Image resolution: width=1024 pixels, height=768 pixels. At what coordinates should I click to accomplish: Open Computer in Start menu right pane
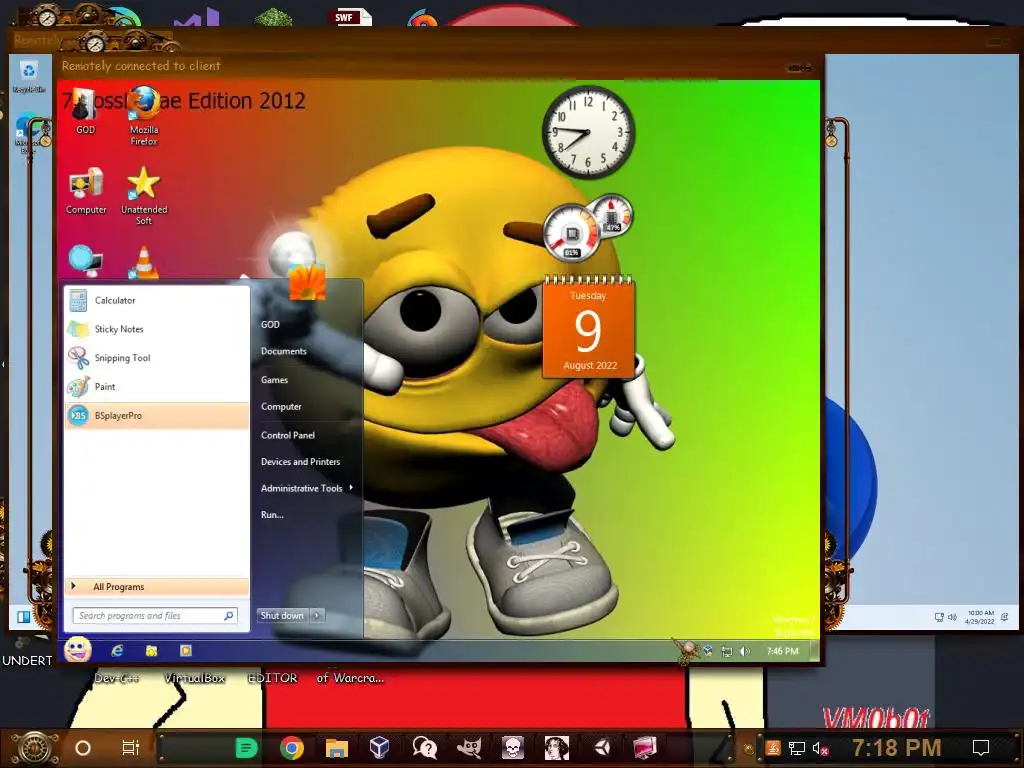coord(281,406)
